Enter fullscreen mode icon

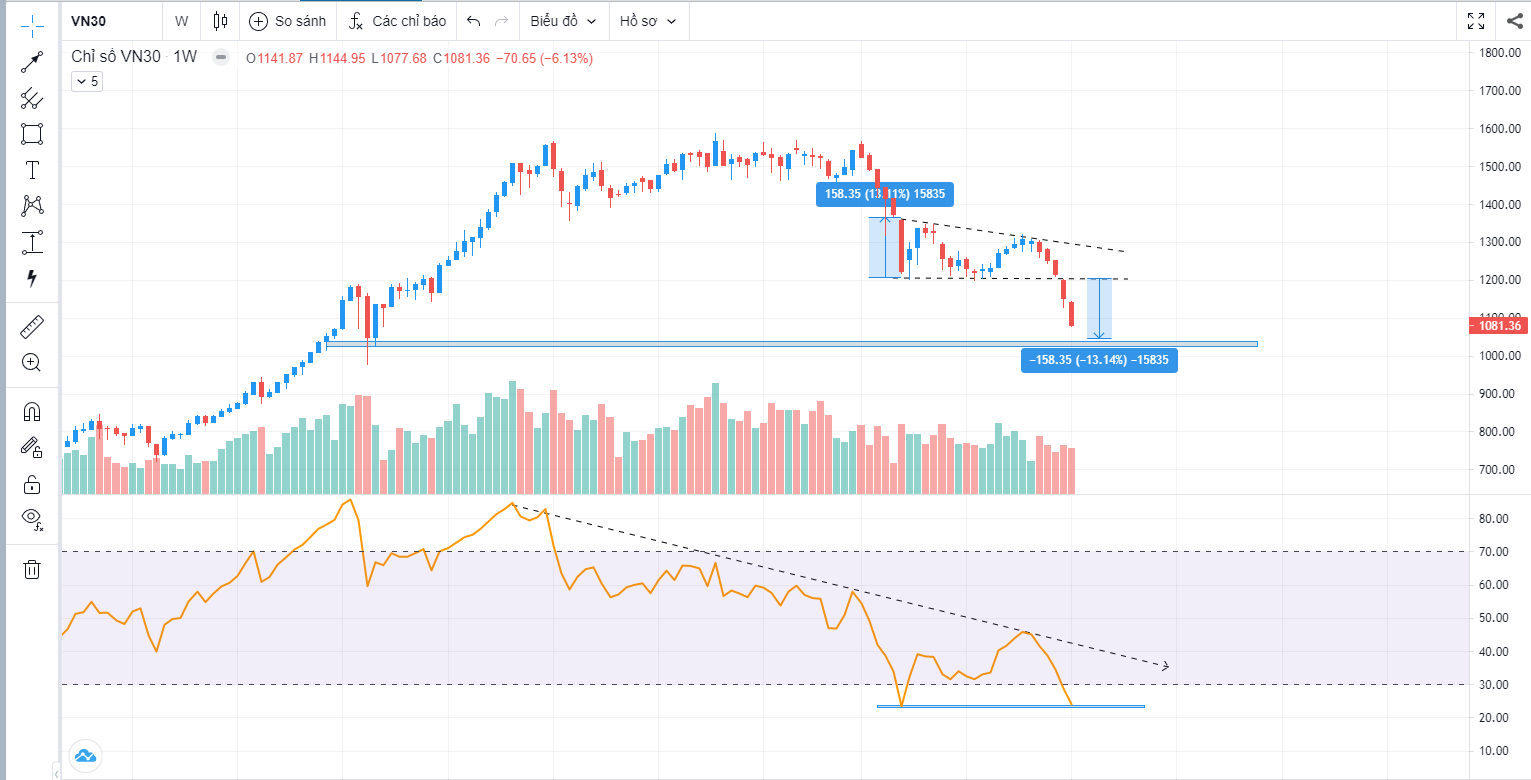1475,21
